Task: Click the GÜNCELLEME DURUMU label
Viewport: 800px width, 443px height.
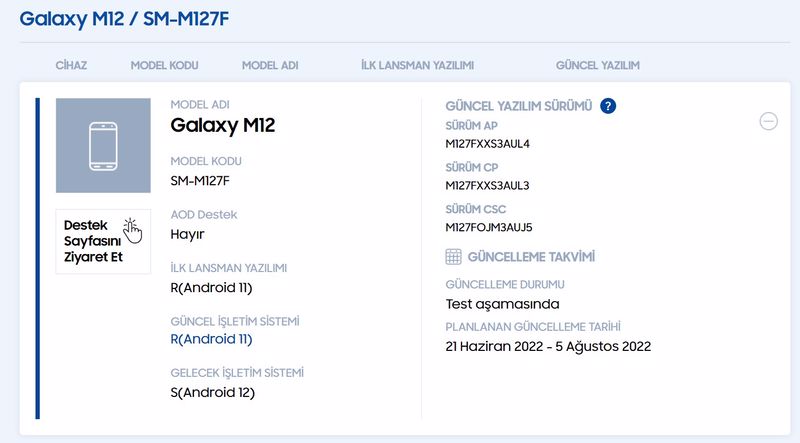Action: [505, 284]
